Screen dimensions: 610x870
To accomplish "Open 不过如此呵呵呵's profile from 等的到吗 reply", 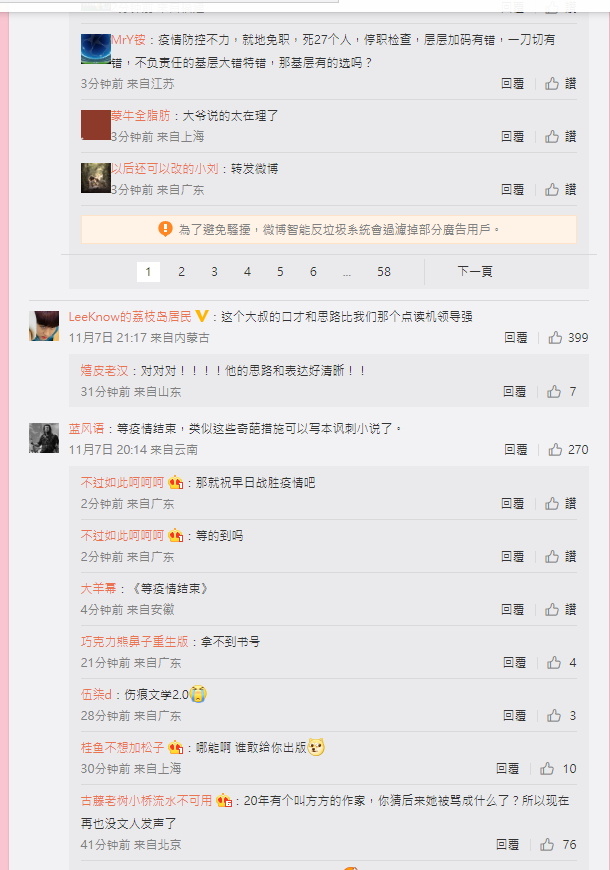I will point(122,535).
